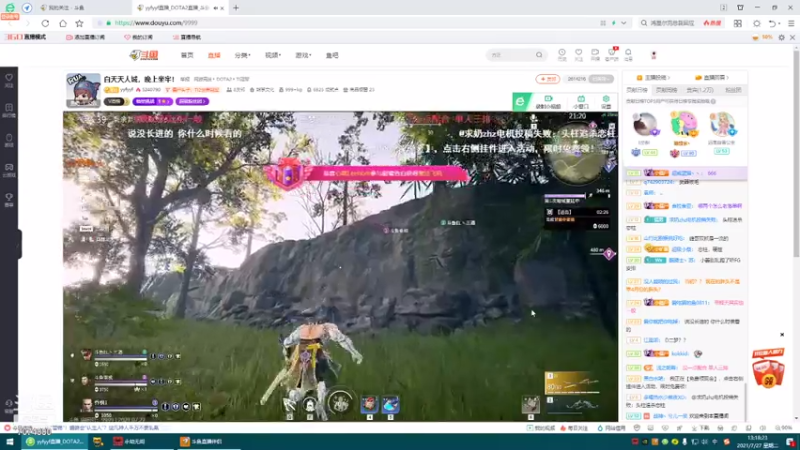Viewport: 800px width, 450px height.
Task: Open the followed-channels heart icon in header
Action: (579, 55)
